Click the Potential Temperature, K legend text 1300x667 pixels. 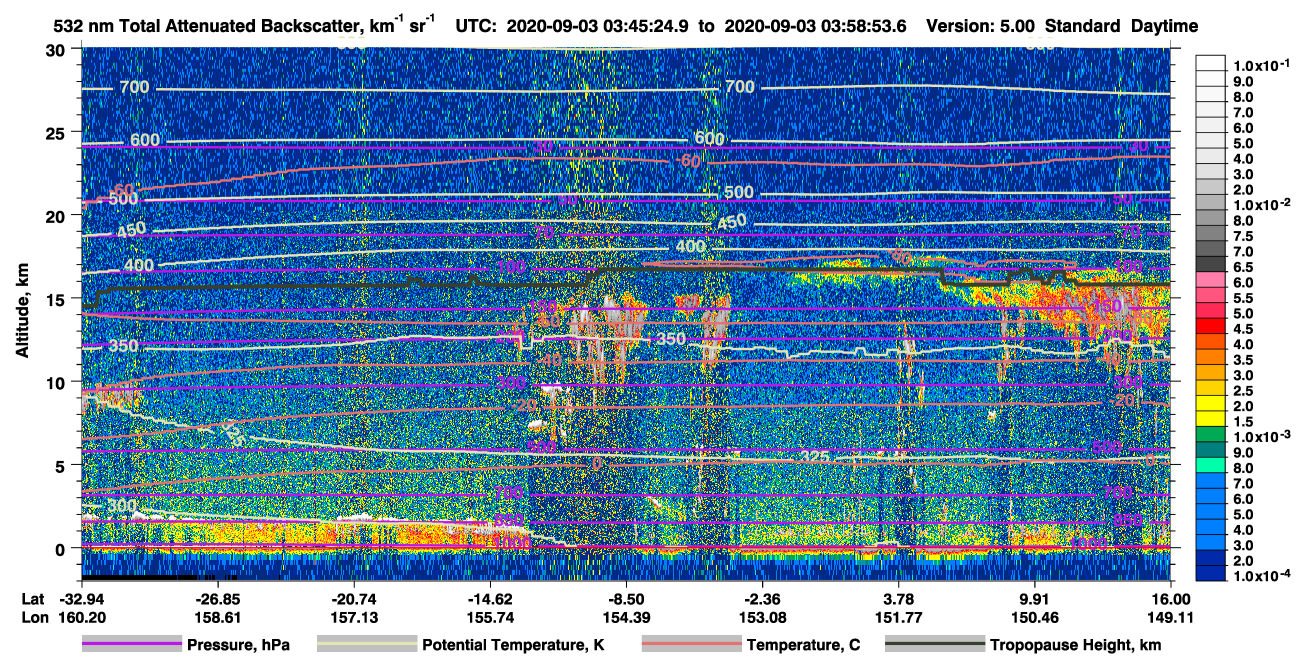[513, 646]
